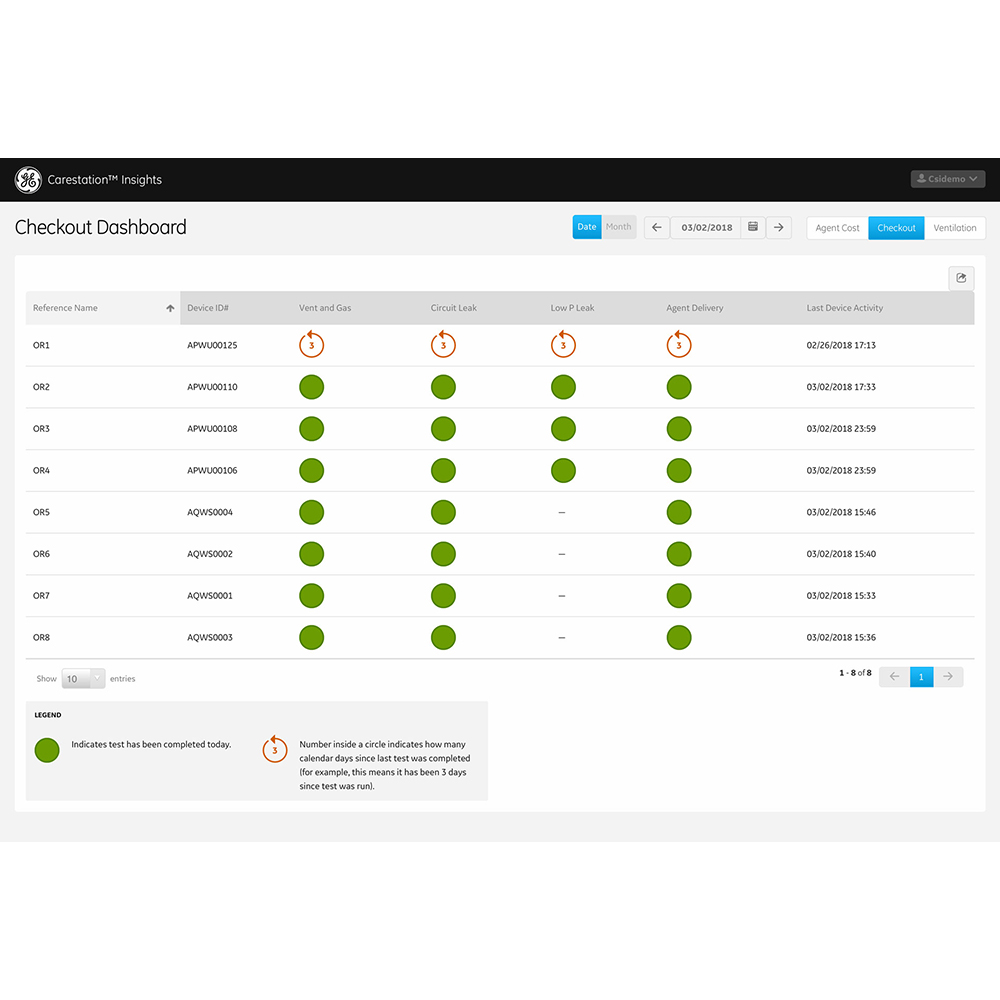The height and width of the screenshot is (1000, 1000).
Task: Click OR2 Circuit Leak green status circle
Action: 443,387
